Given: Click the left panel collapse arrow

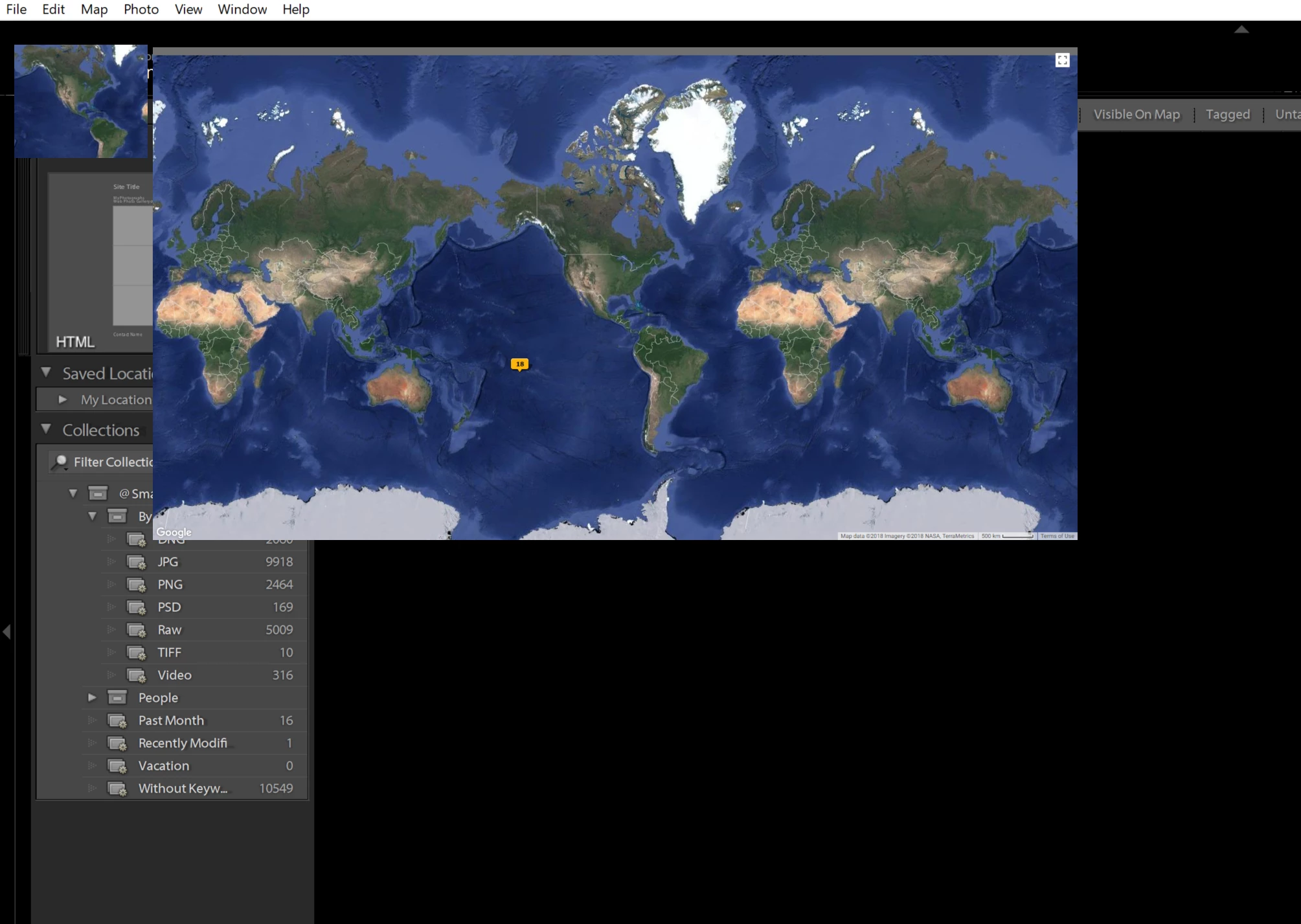Looking at the screenshot, I should 6,631.
